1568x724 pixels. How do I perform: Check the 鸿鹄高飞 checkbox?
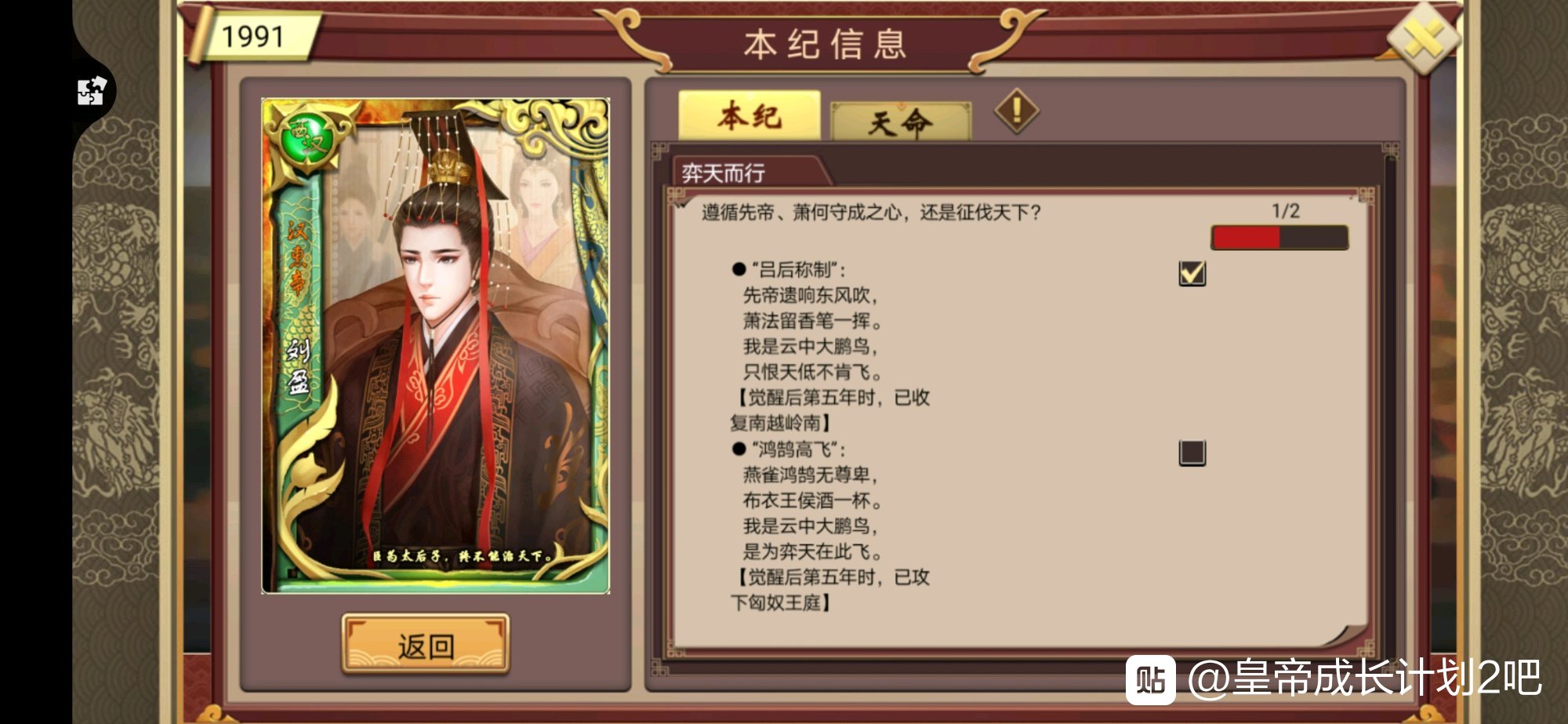(x=1192, y=453)
